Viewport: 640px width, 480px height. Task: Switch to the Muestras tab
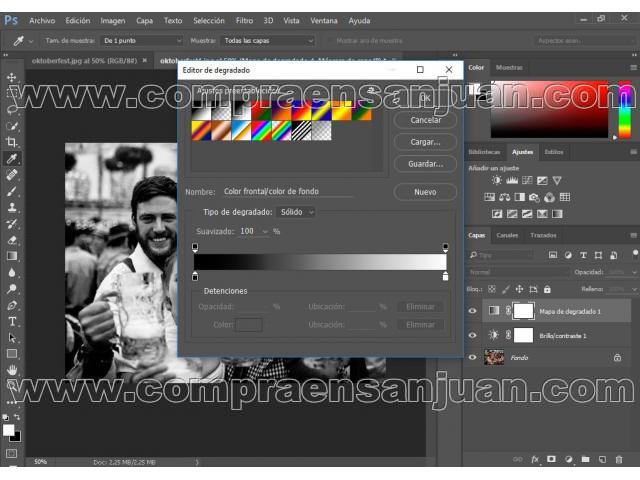pos(509,67)
